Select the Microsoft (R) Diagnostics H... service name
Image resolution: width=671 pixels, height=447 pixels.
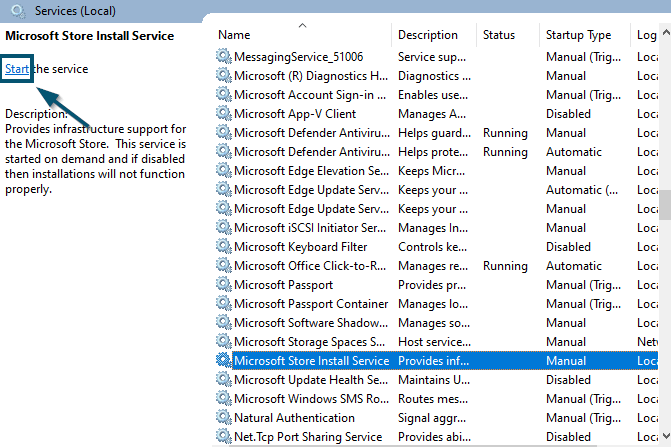click(311, 76)
